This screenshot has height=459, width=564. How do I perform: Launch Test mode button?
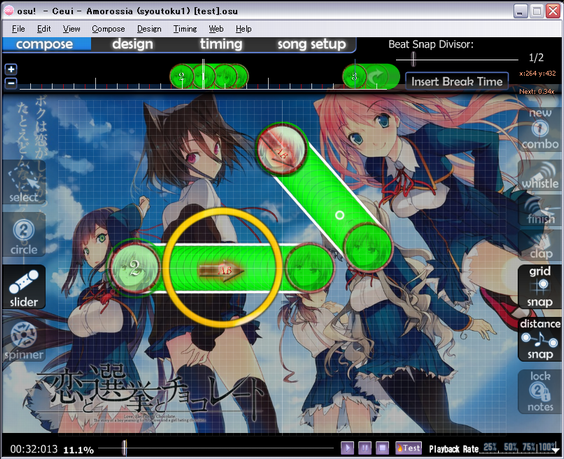[x=409, y=448]
